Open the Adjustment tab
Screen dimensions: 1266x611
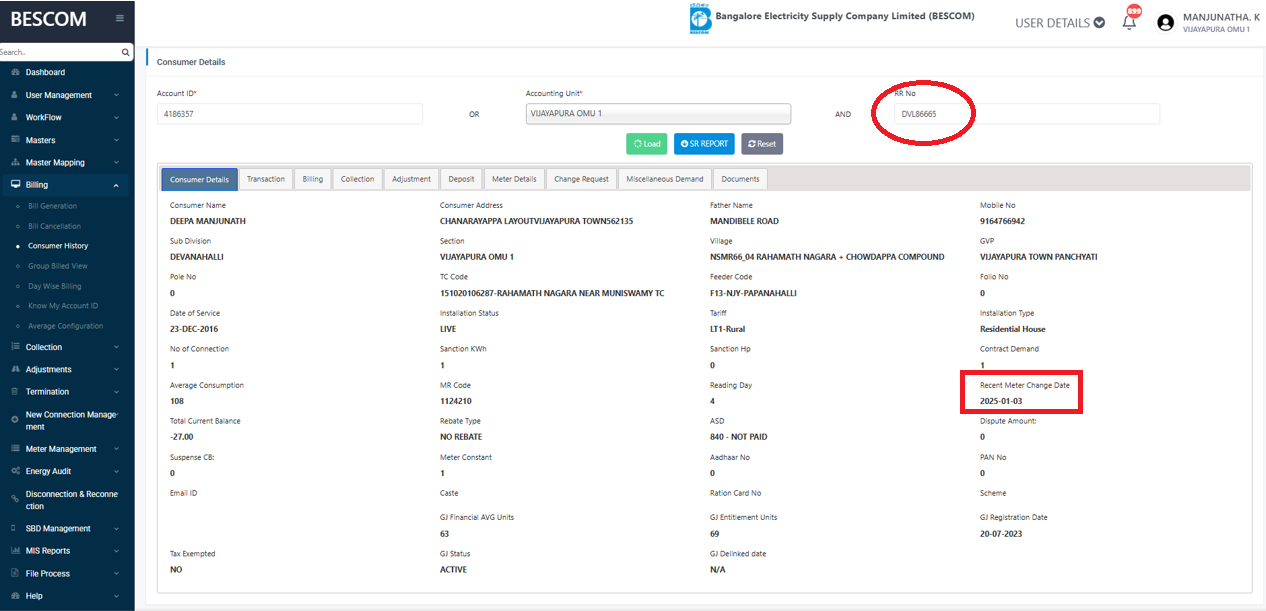411,179
